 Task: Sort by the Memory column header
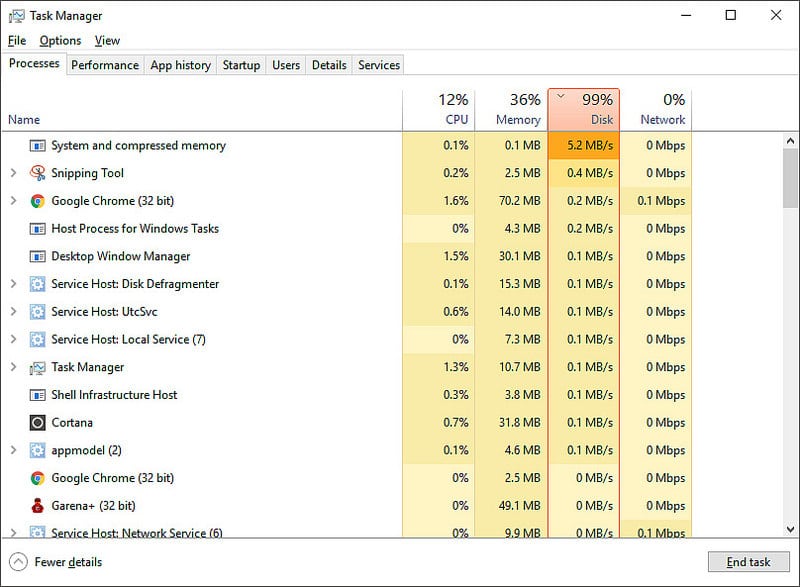pyautogui.click(x=511, y=110)
